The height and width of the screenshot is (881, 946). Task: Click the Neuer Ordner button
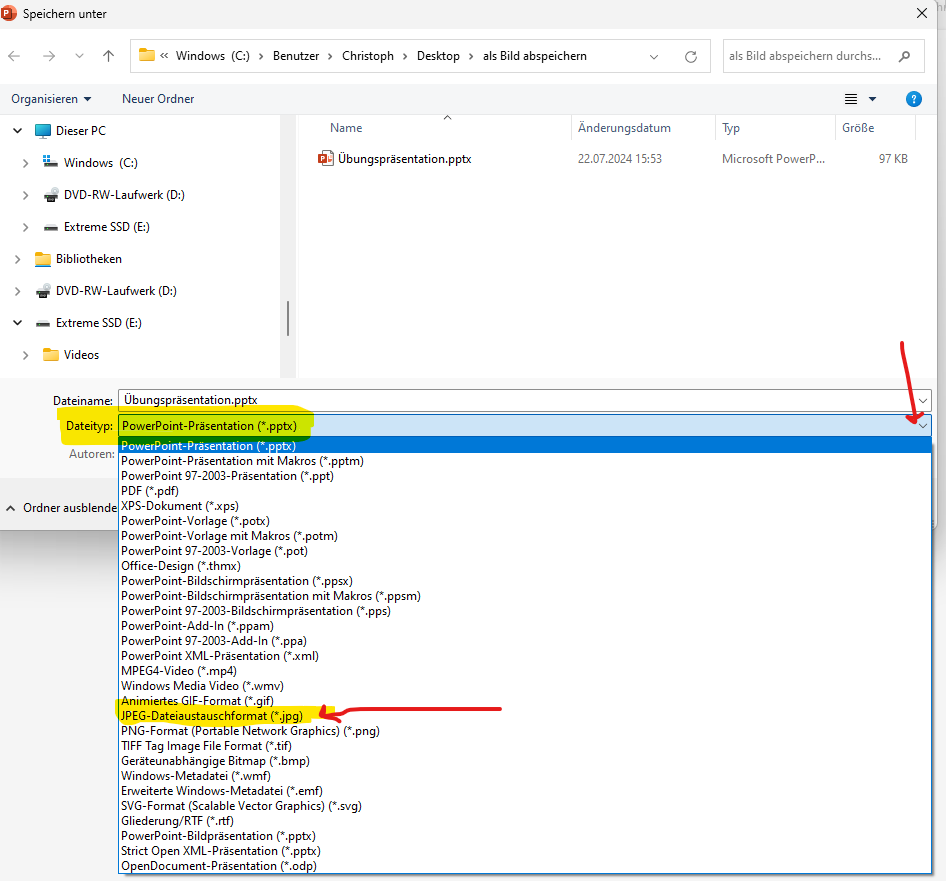pyautogui.click(x=158, y=99)
